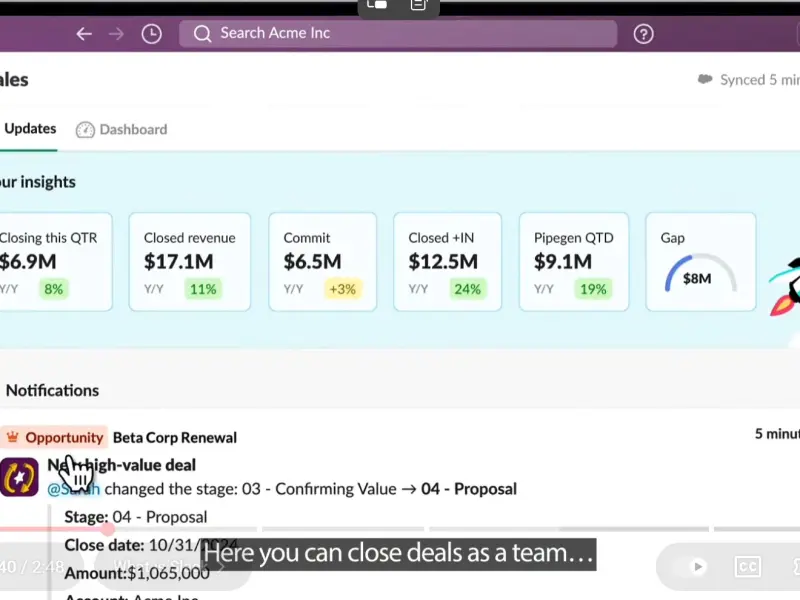This screenshot has width=800, height=600.
Task: Click the Beta Corp deal app avatar
Action: (x=20, y=477)
